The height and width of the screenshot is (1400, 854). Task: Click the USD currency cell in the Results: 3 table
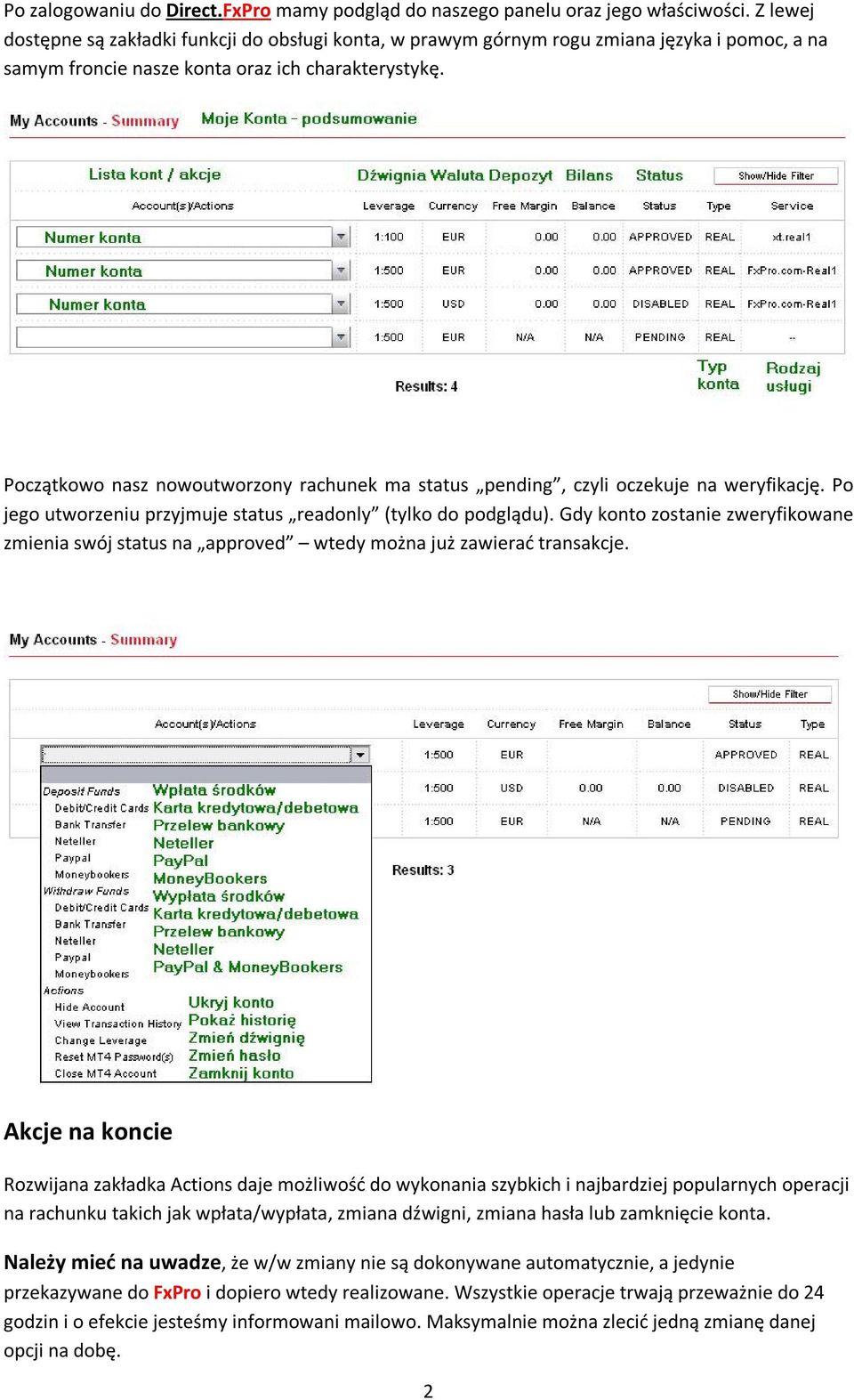click(x=512, y=789)
